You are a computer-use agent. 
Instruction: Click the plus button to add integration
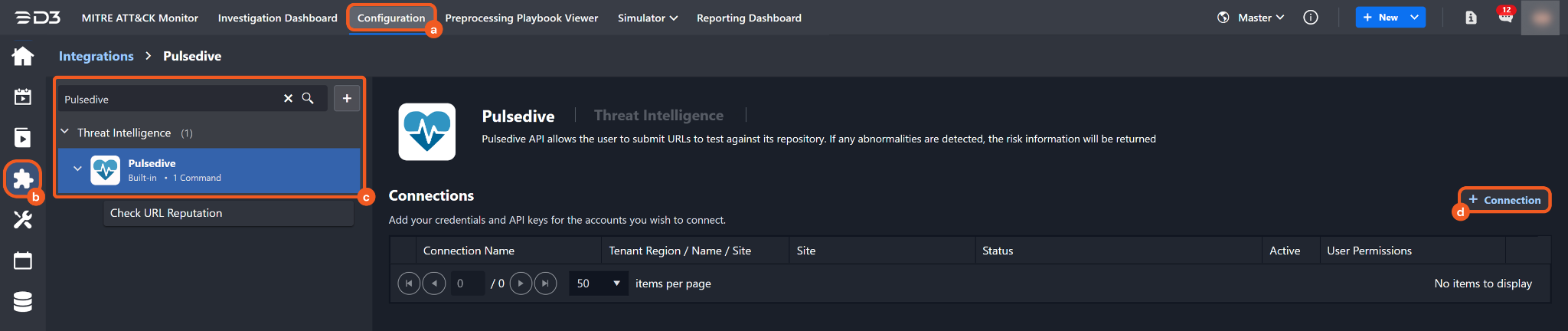(347, 98)
